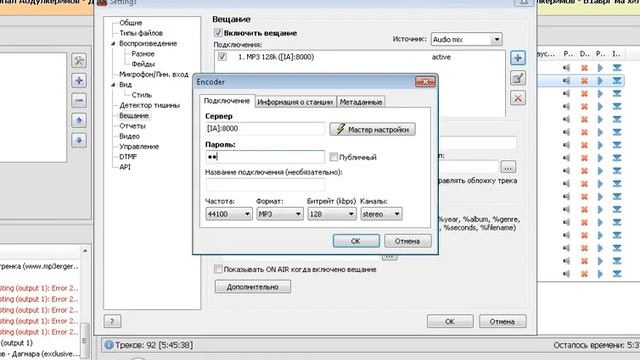Click play arrow in first playlist row
Screen dimensions: 640x360
pos(600,68)
